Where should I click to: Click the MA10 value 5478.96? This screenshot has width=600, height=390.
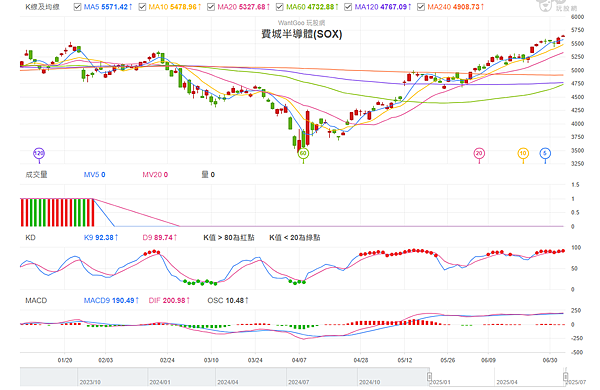tap(183, 7)
